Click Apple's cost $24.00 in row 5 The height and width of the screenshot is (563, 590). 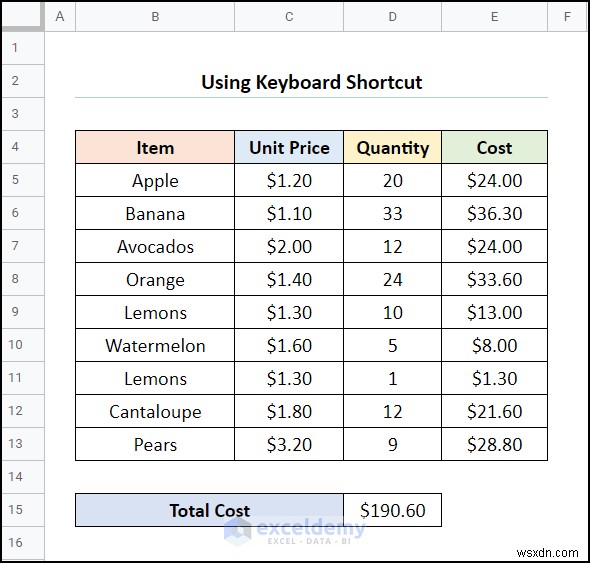(494, 180)
